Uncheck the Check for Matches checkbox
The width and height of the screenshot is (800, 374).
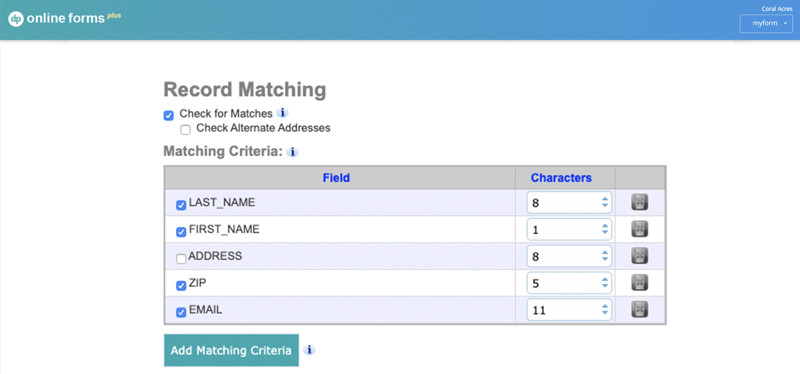[x=169, y=116]
